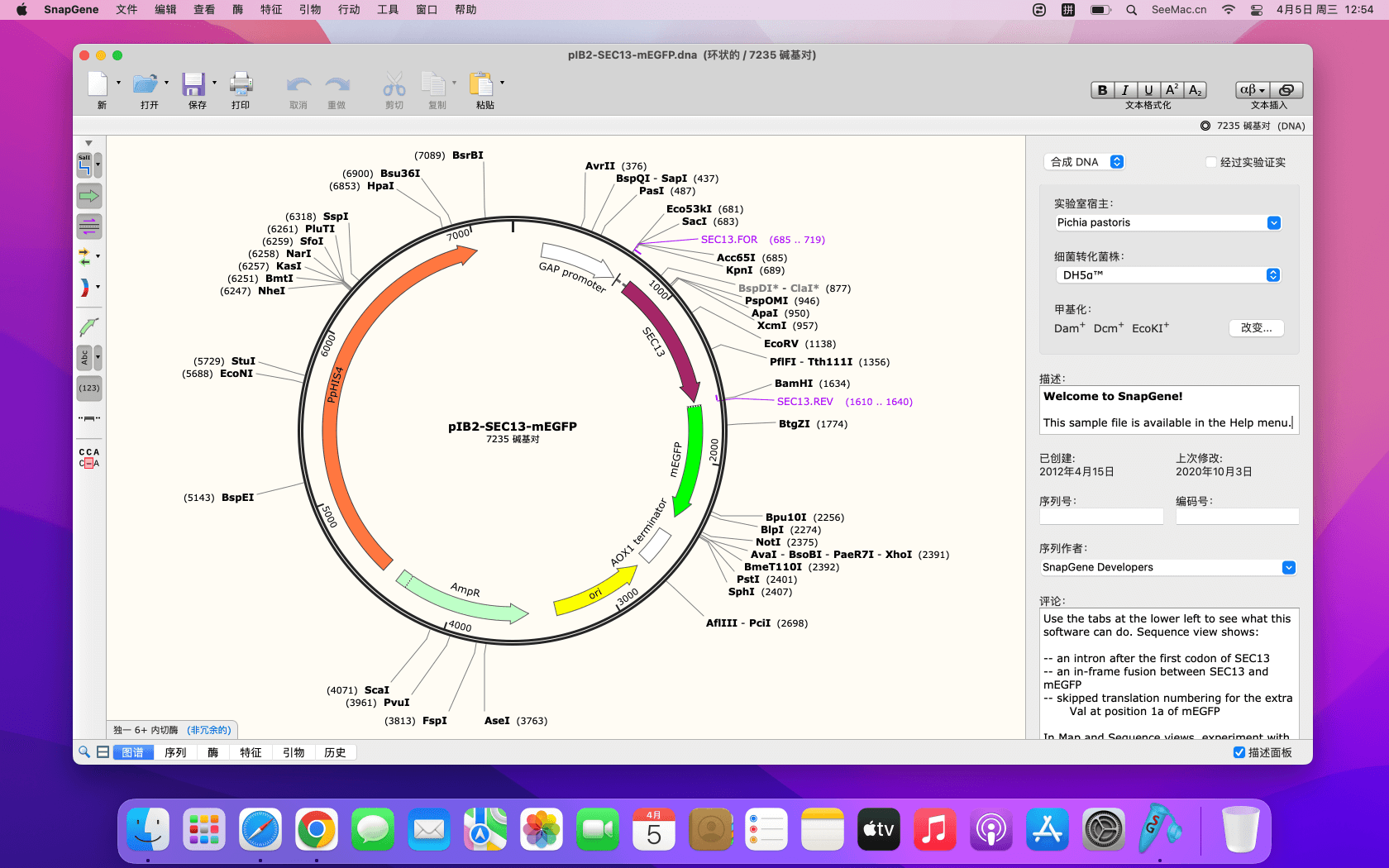This screenshot has height=868, width=1389.
Task: Open the DNA colors dropdown arrow
Action: pyautogui.click(x=98, y=287)
